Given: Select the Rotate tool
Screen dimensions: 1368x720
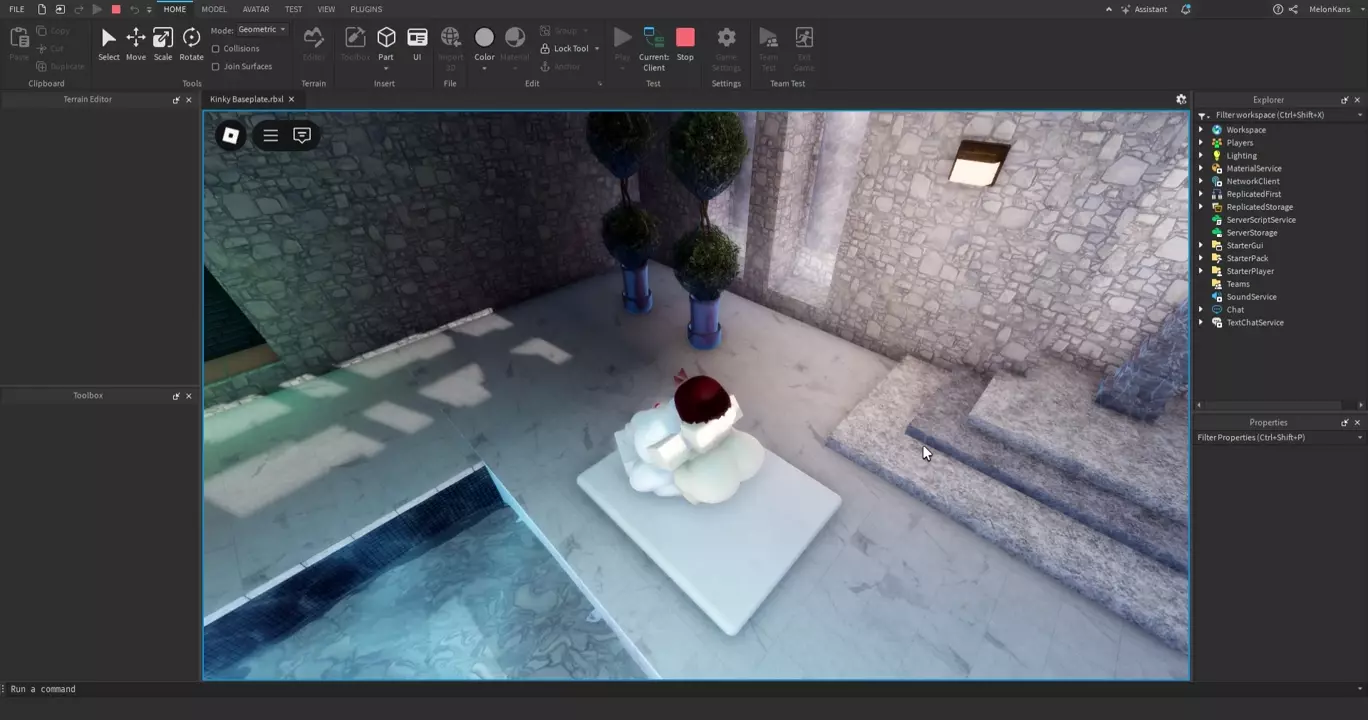Looking at the screenshot, I should [191, 43].
